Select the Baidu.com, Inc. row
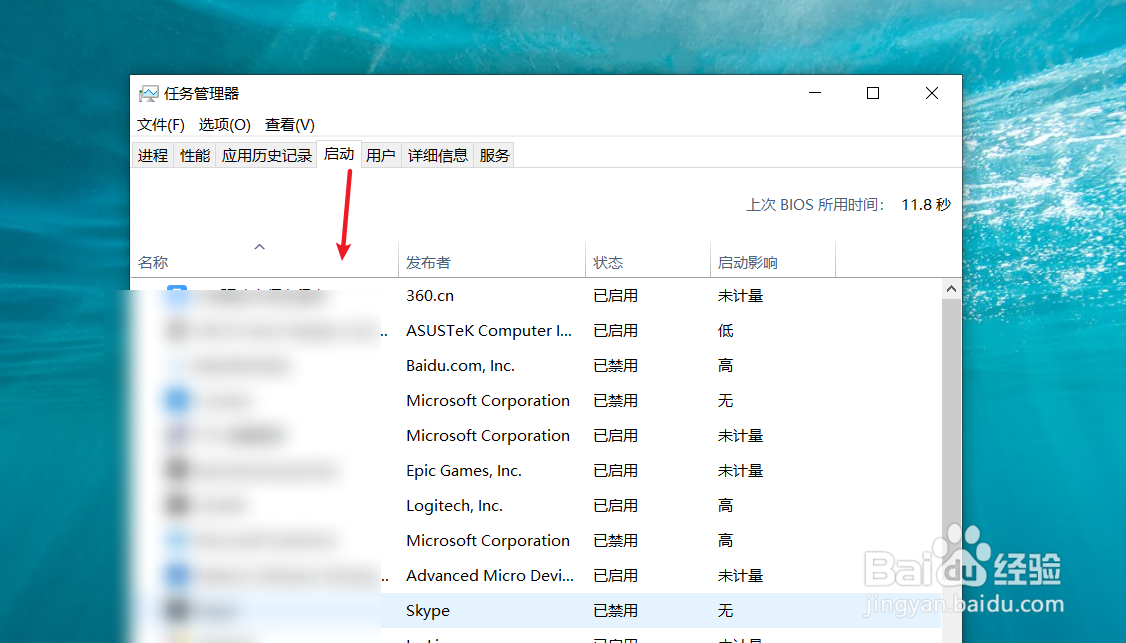 (536, 366)
